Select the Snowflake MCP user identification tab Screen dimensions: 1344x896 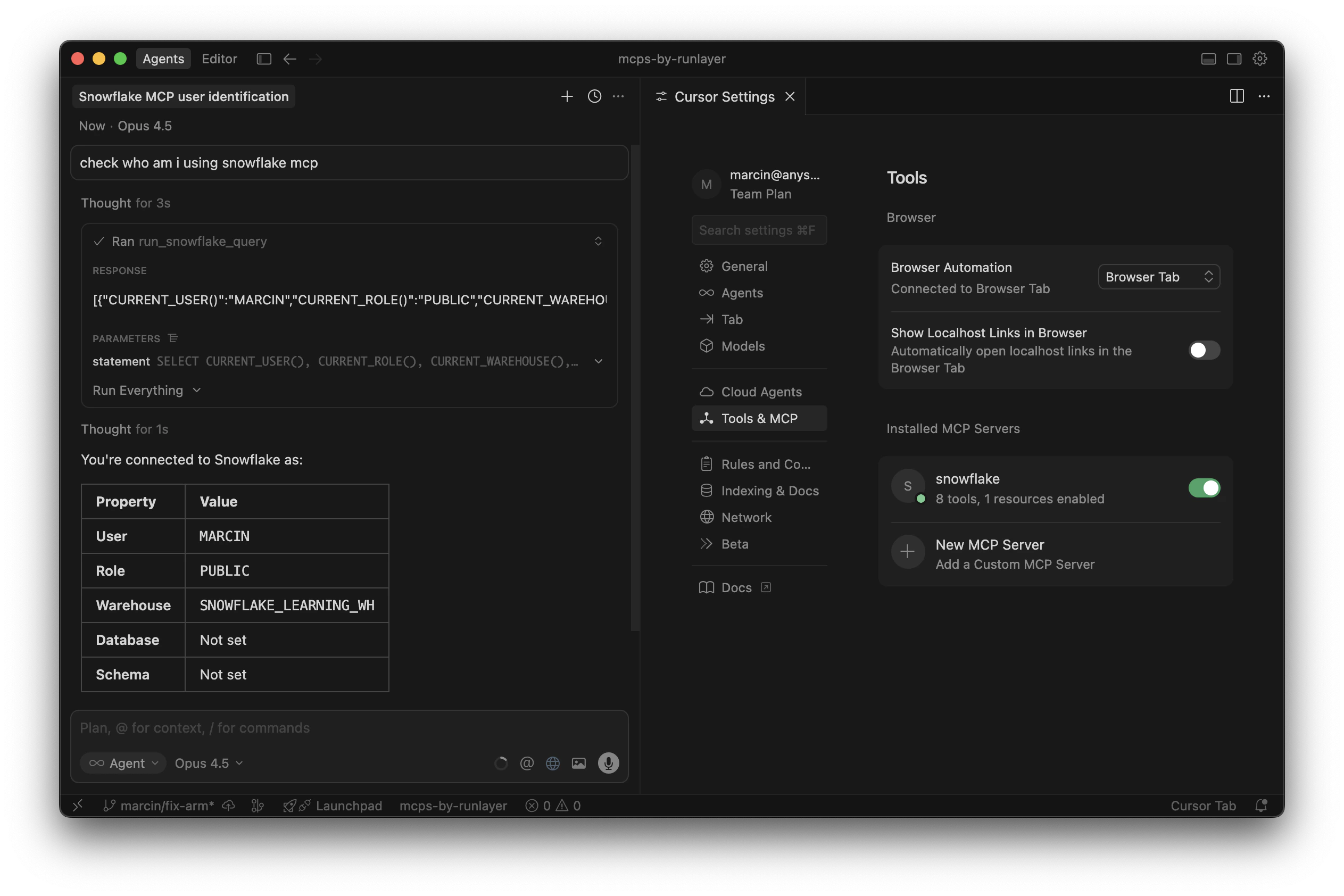[184, 97]
